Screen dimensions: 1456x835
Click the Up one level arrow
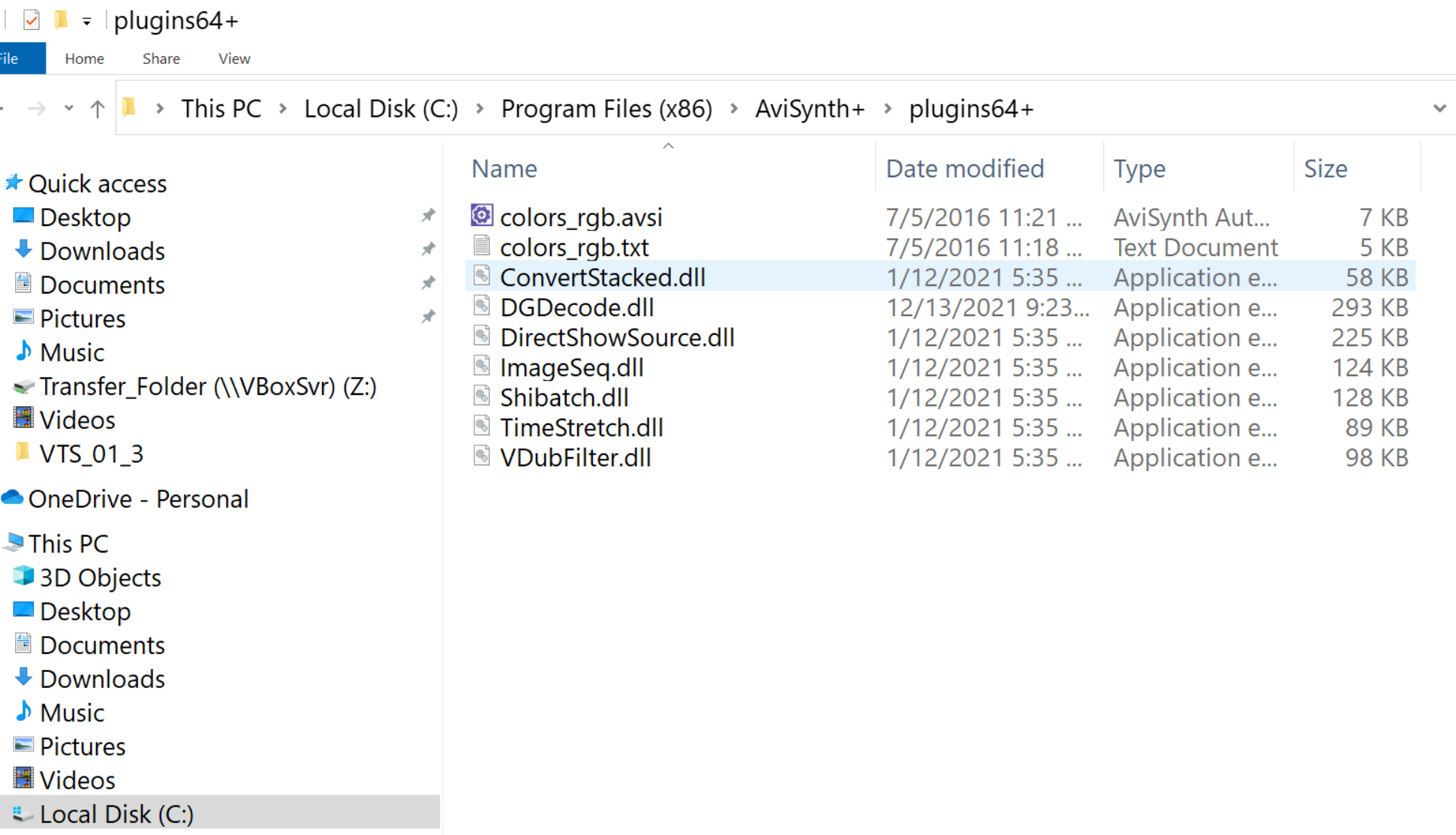(x=97, y=109)
